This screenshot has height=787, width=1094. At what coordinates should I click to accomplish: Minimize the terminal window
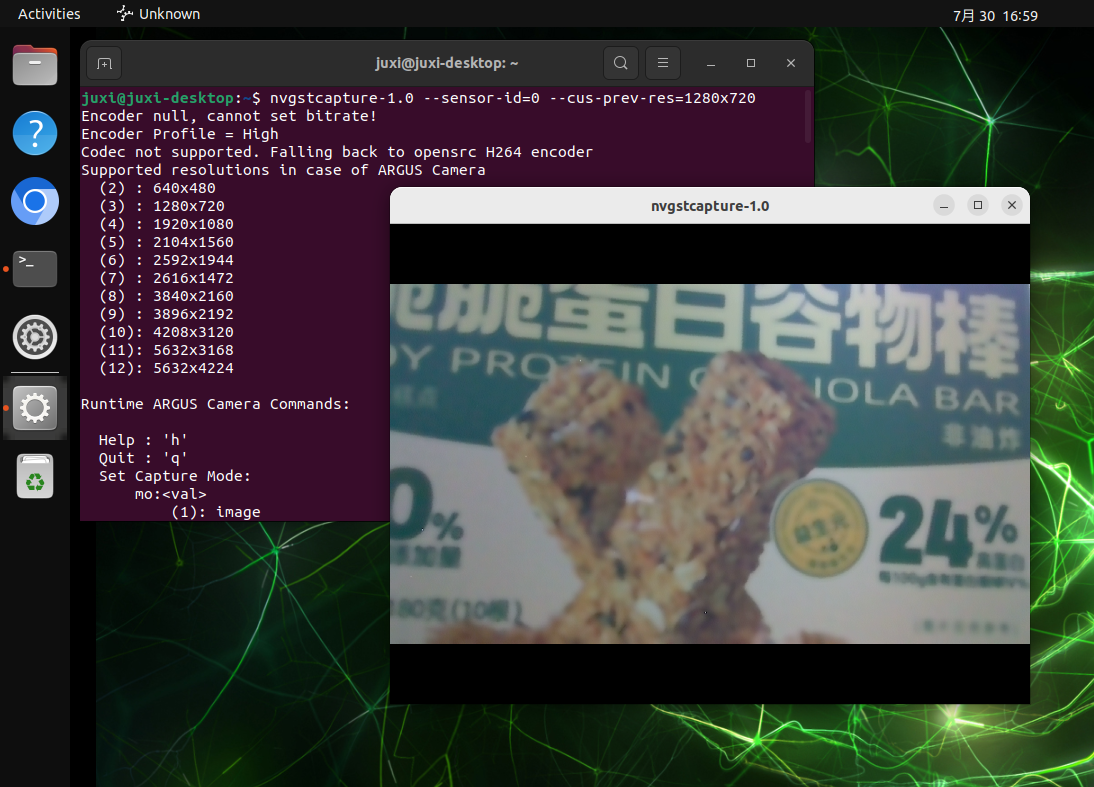[711, 63]
